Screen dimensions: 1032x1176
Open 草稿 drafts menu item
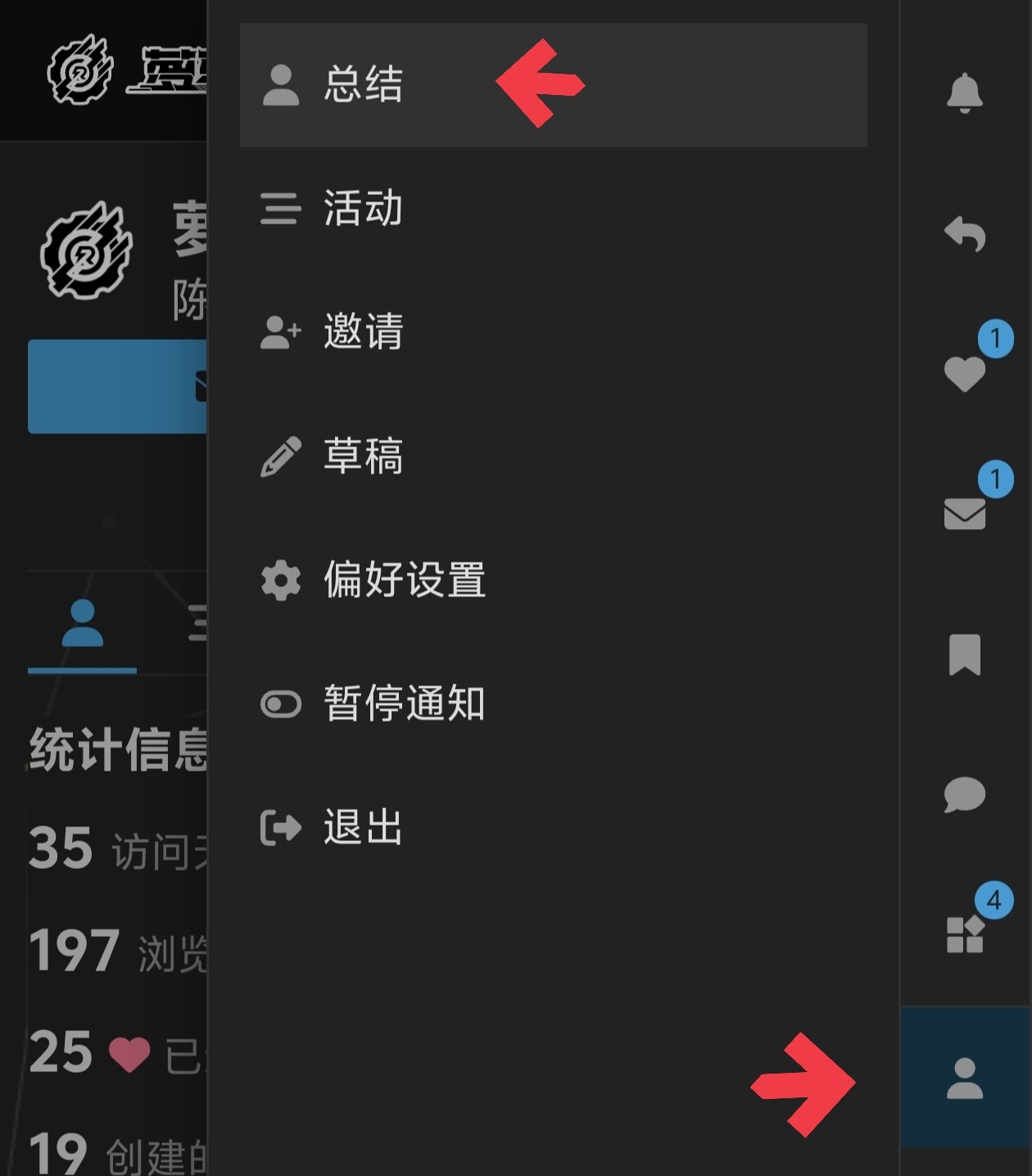tap(553, 456)
